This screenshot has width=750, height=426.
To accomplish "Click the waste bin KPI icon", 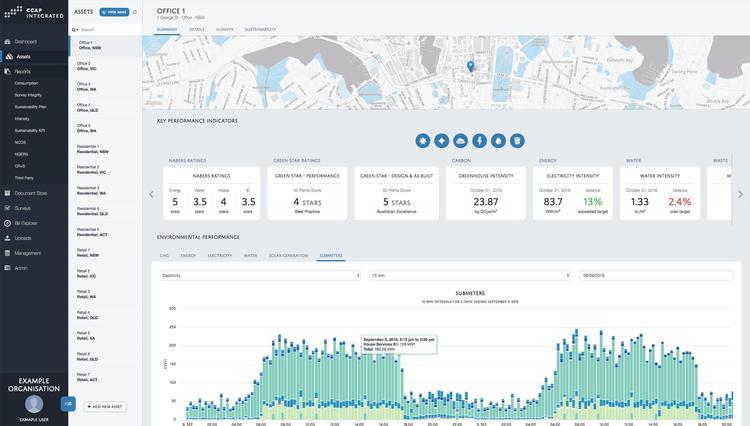I will tap(517, 141).
